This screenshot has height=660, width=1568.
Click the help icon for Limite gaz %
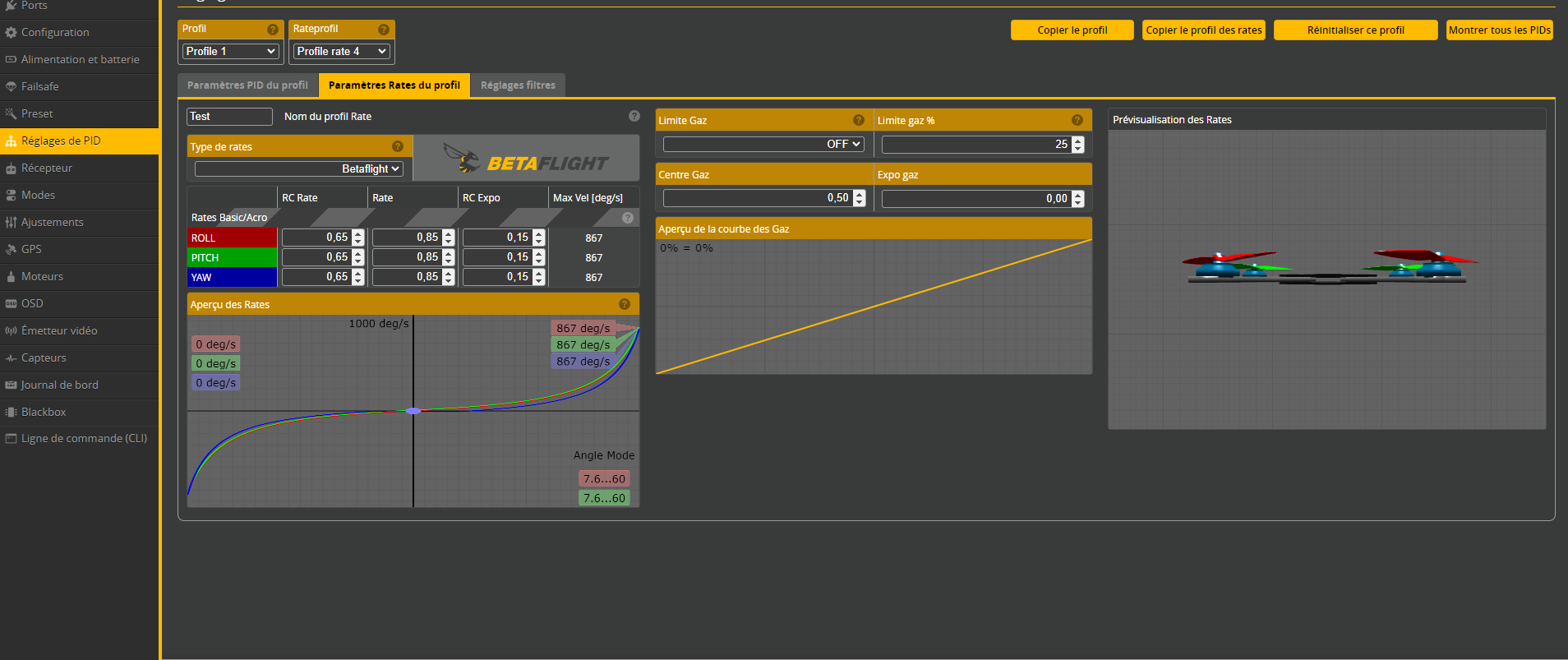(x=1077, y=120)
